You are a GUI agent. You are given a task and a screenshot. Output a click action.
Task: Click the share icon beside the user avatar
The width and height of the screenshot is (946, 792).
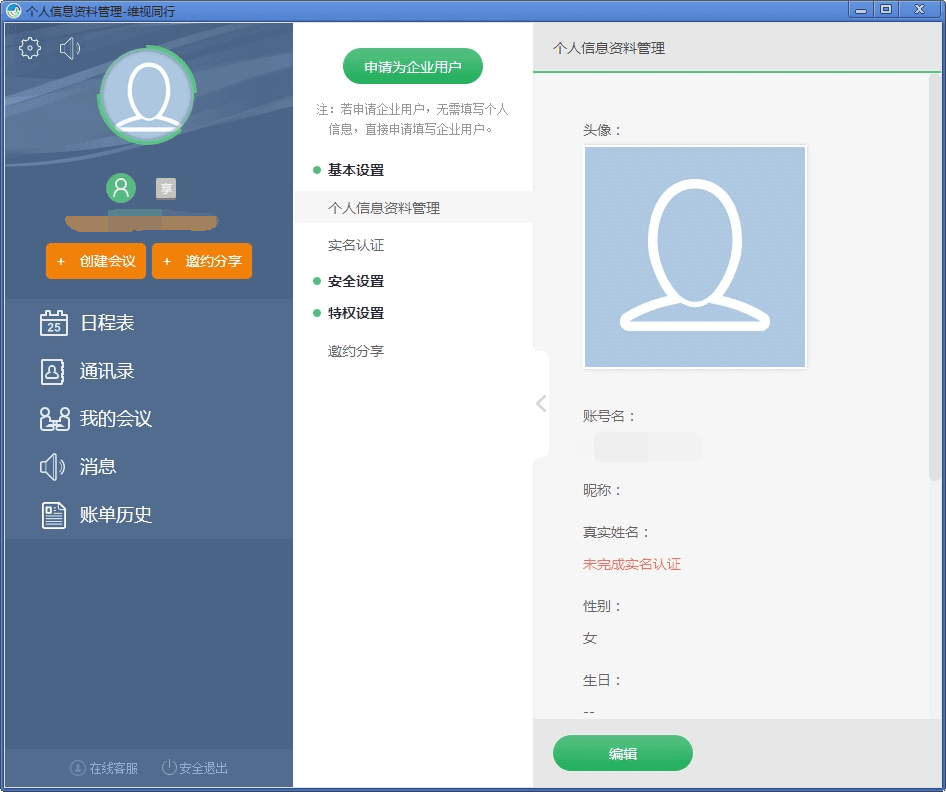pos(165,188)
